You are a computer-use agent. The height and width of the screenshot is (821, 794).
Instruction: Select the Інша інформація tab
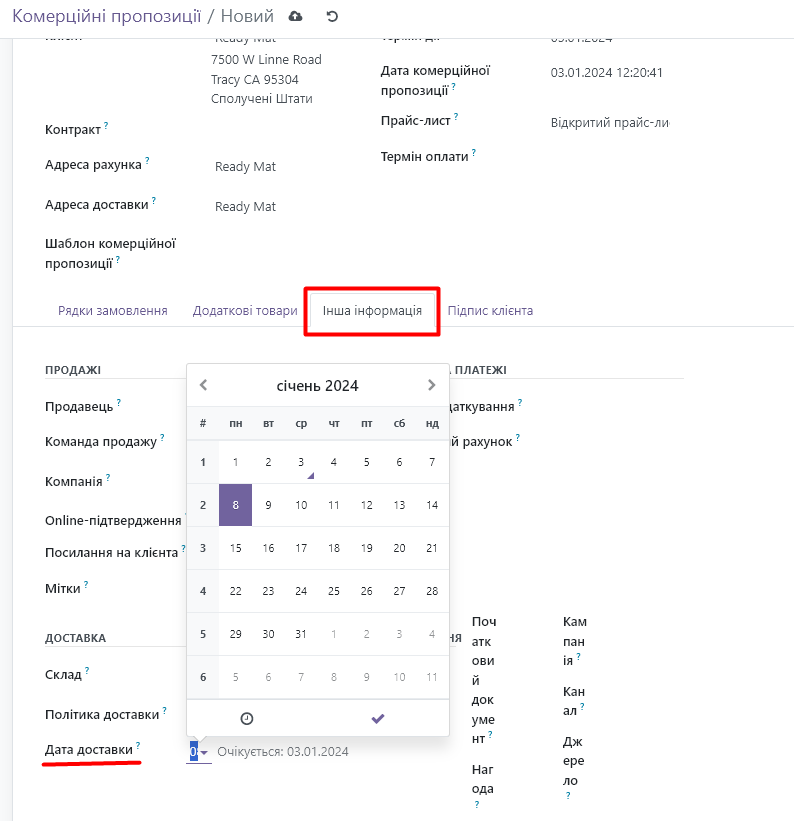pos(371,311)
